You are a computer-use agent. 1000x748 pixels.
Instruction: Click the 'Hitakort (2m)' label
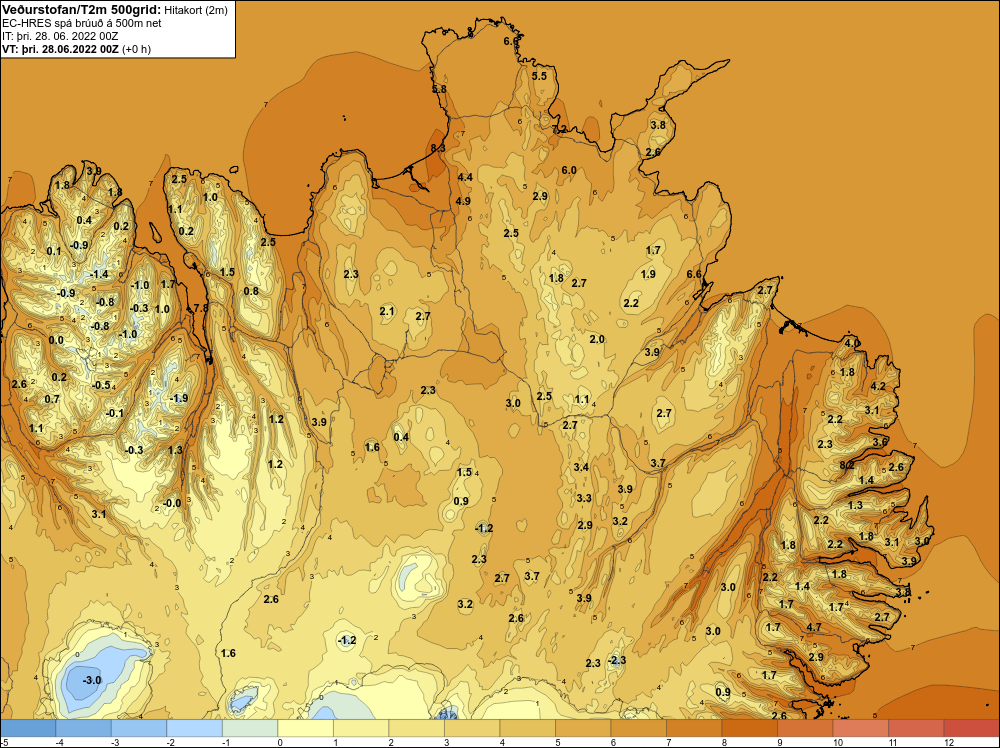(x=196, y=10)
